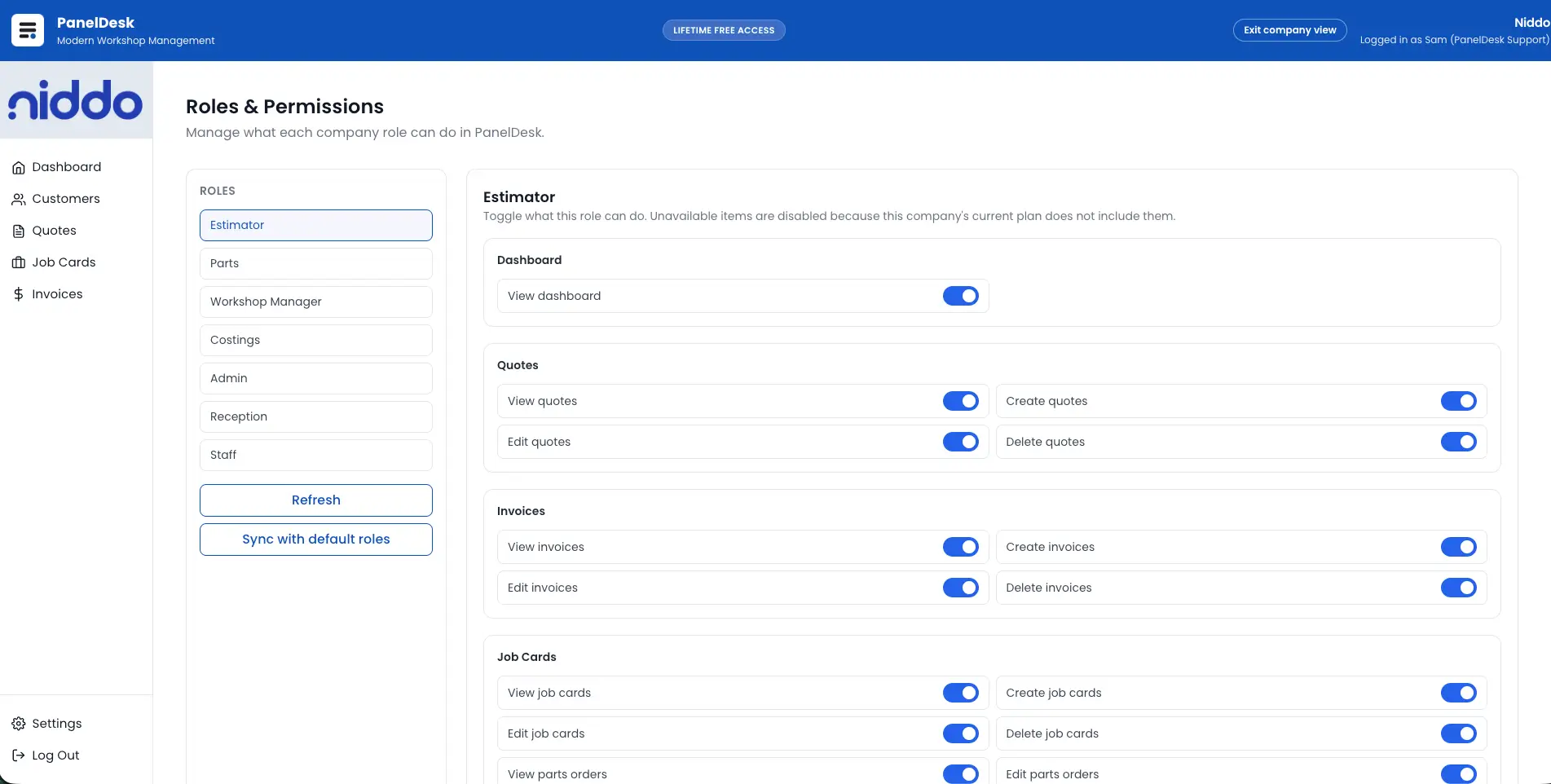Disable Edit job cards permission
This screenshot has width=1551, height=784.
pos(961,733)
